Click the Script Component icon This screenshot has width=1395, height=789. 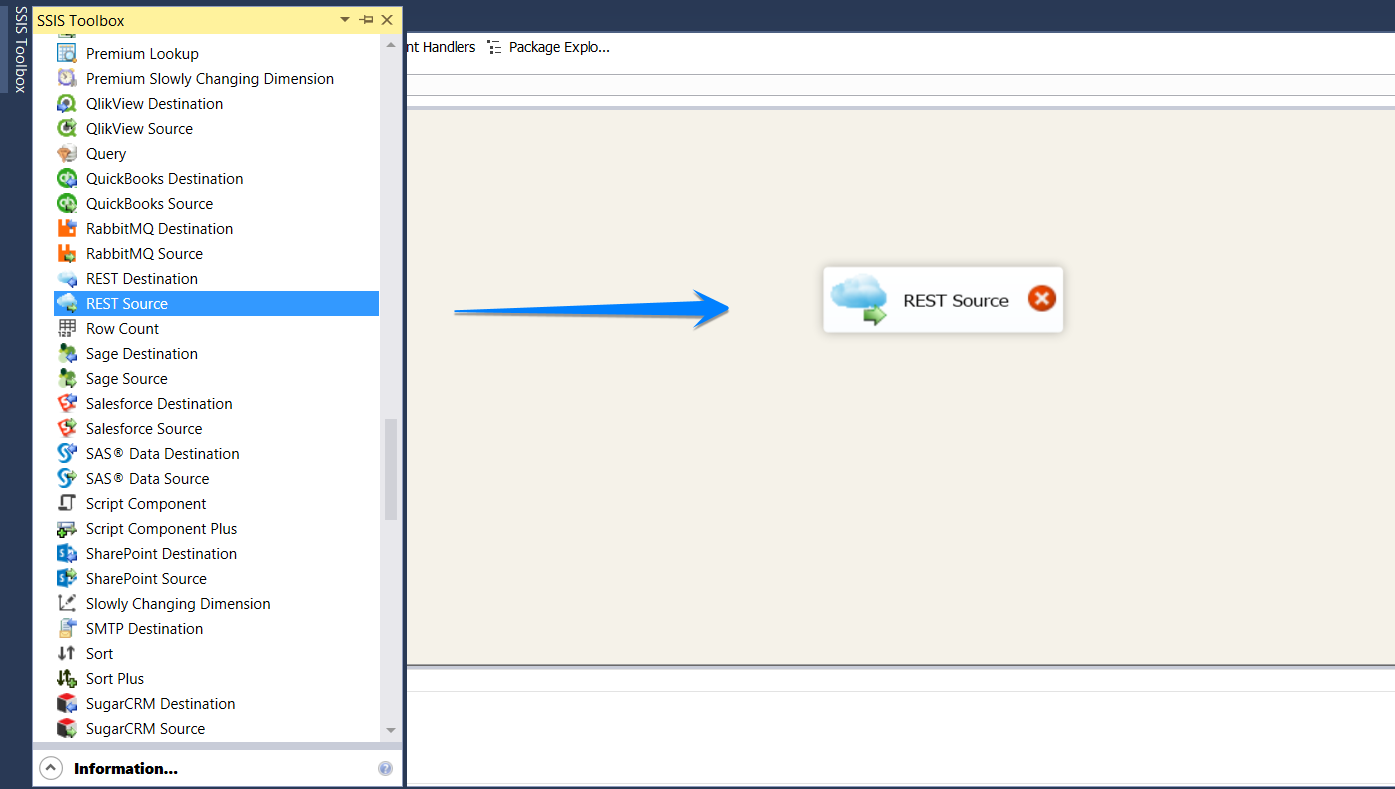(67, 504)
